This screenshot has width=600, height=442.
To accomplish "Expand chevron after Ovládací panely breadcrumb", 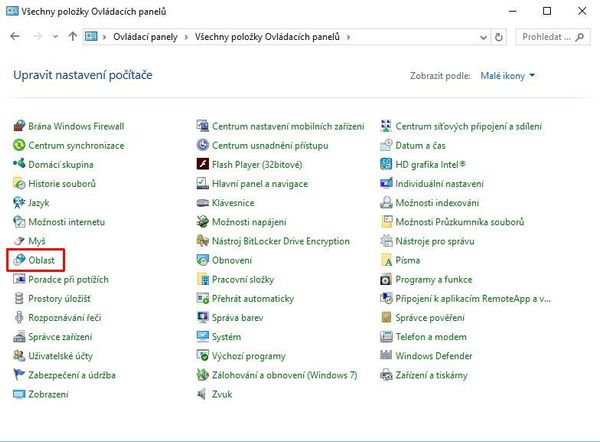I will click(x=186, y=37).
